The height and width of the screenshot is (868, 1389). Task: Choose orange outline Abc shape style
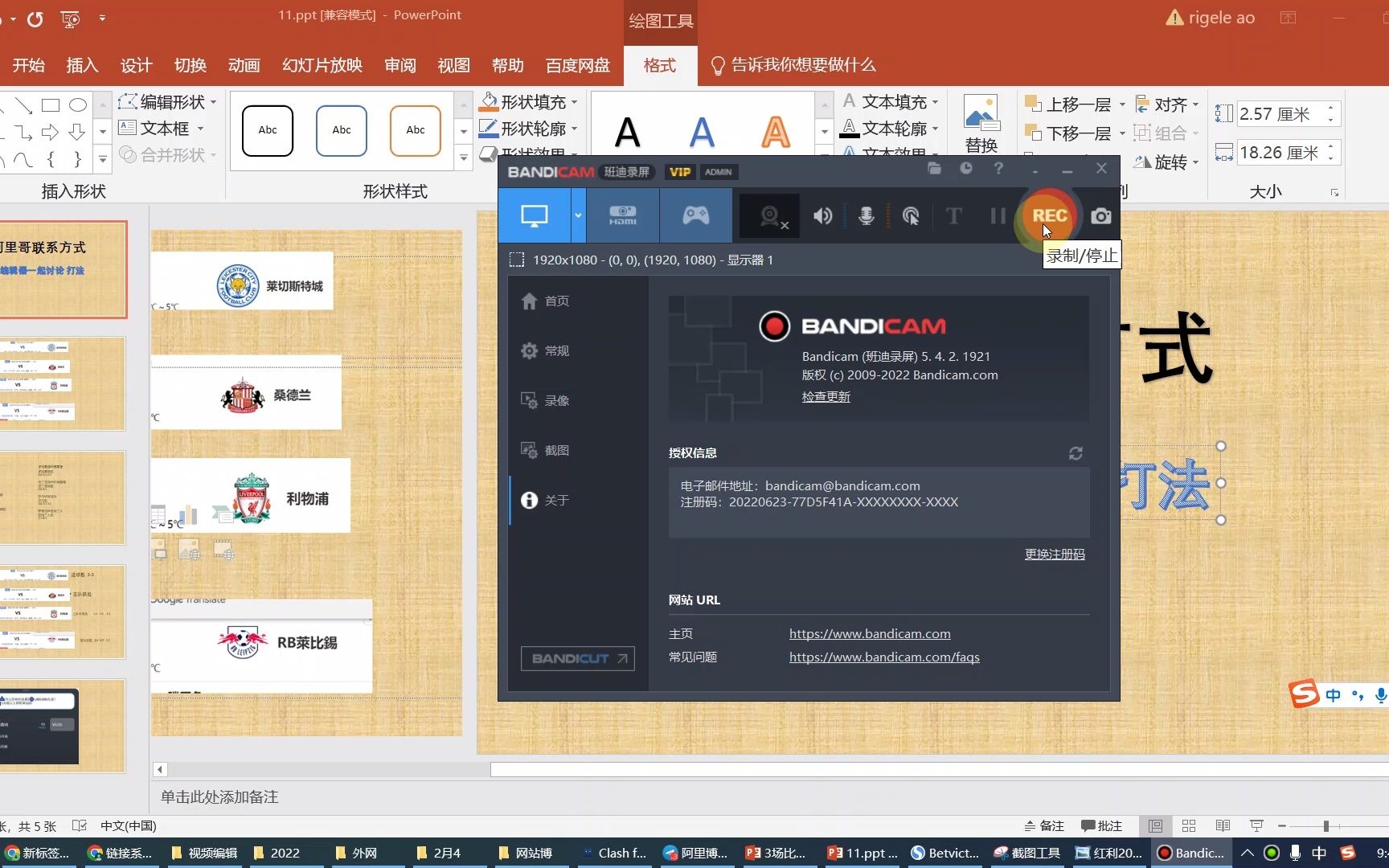[x=416, y=130]
